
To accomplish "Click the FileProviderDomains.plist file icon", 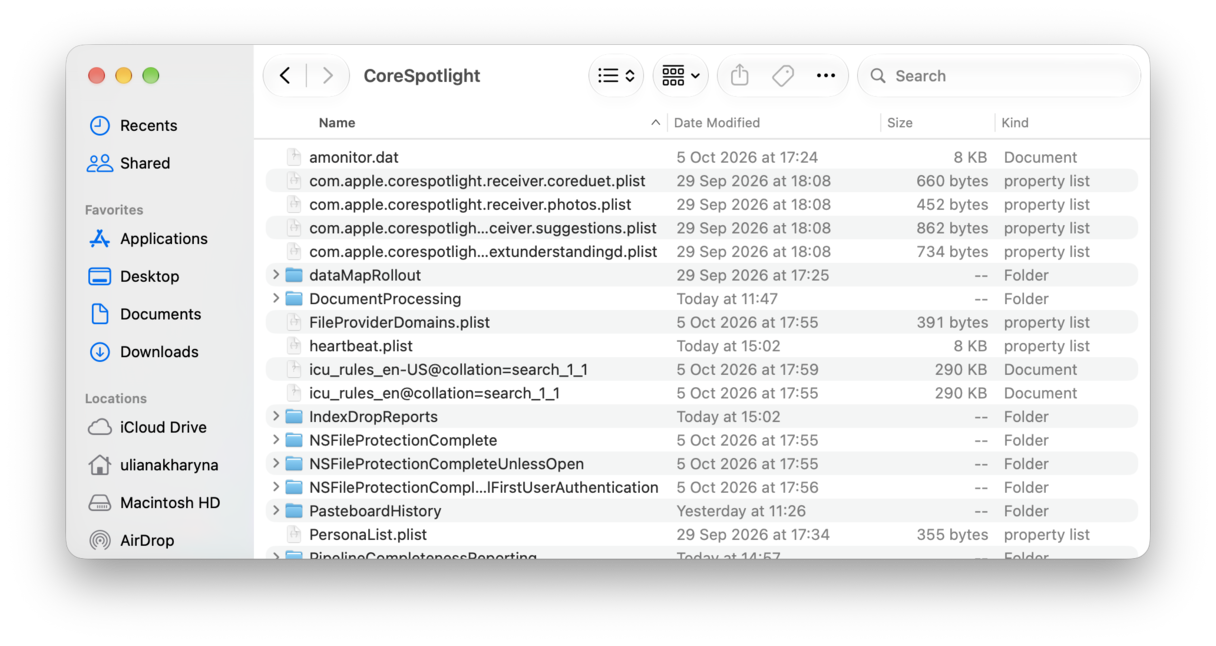I will [293, 322].
